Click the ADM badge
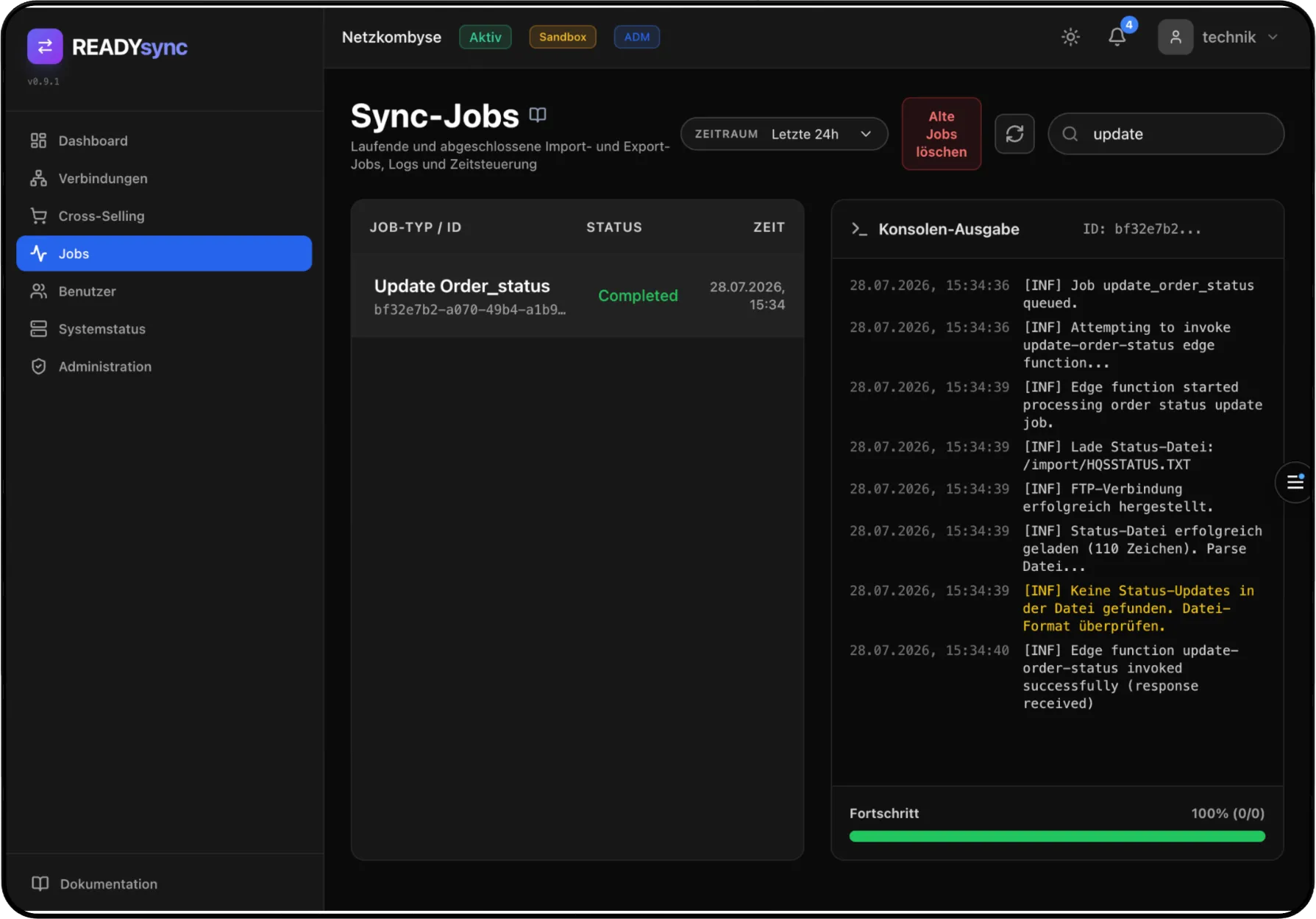The image size is (1316, 919). (x=637, y=37)
